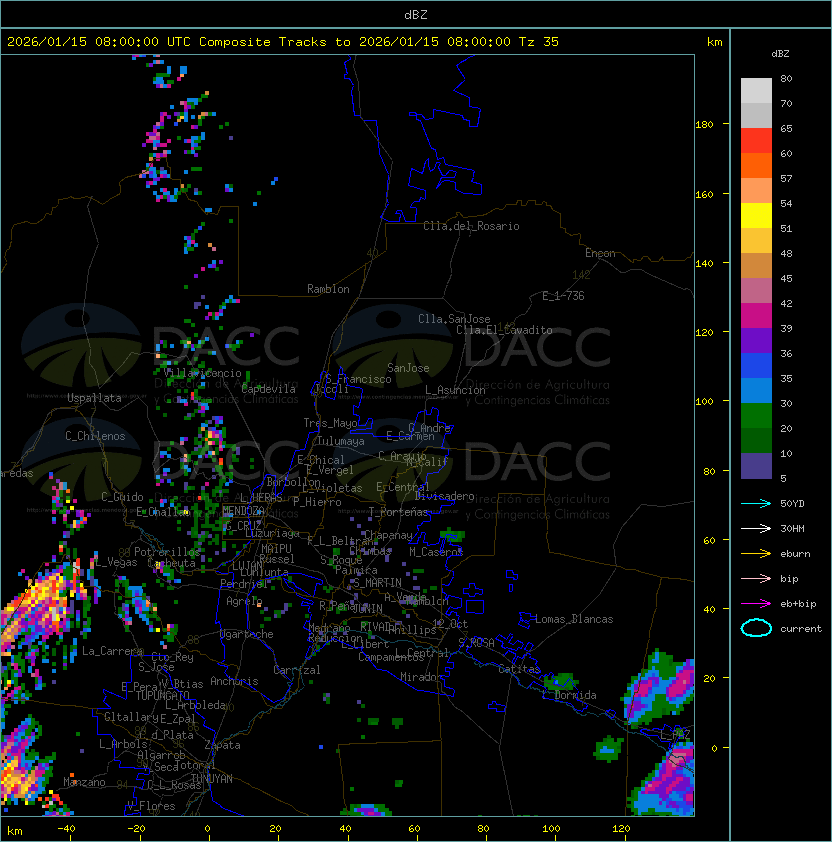Click the '180' tick on vertical km axis
Screen dimensions: 832x842
[704, 125]
